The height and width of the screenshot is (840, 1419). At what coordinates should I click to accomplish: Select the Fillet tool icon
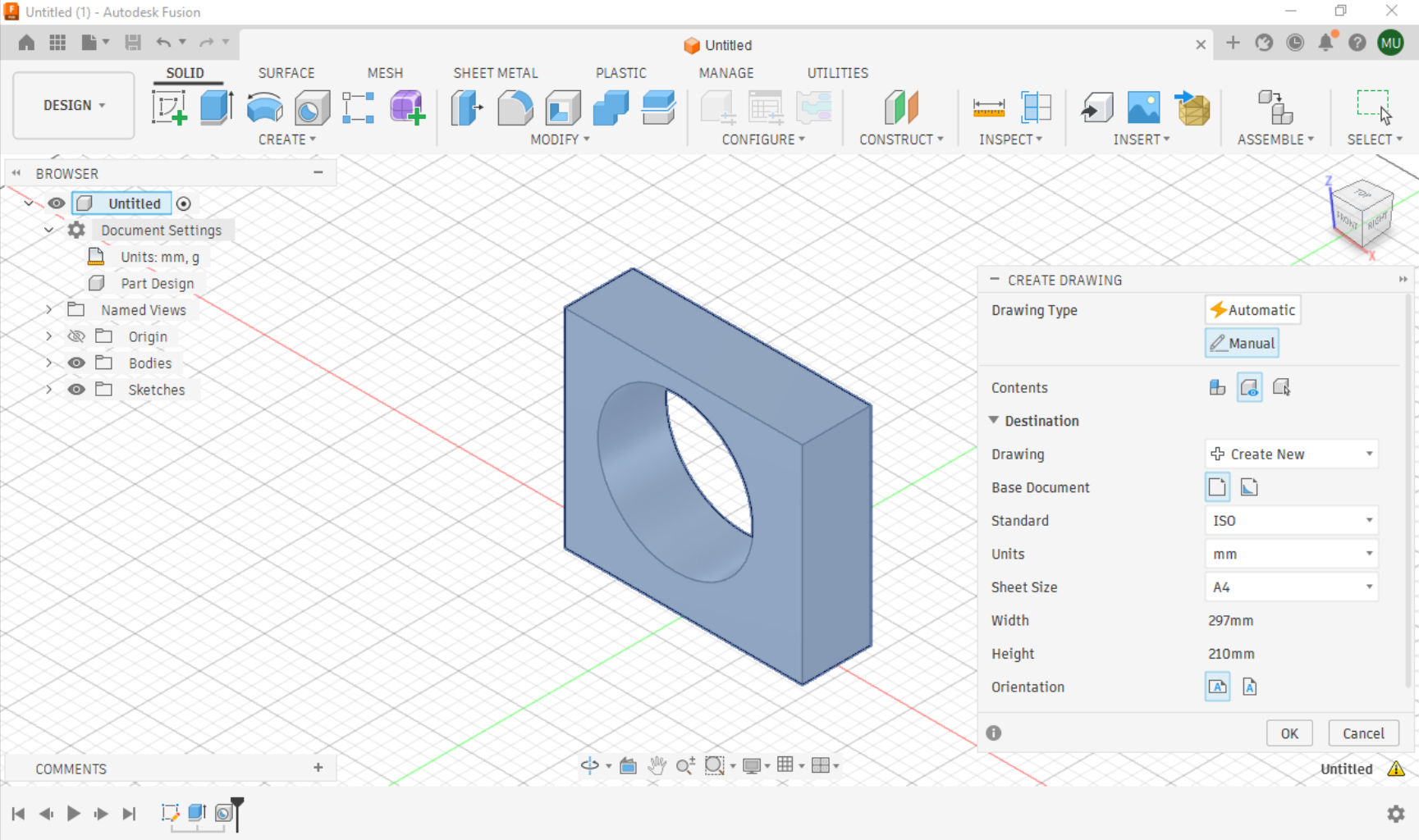(515, 107)
